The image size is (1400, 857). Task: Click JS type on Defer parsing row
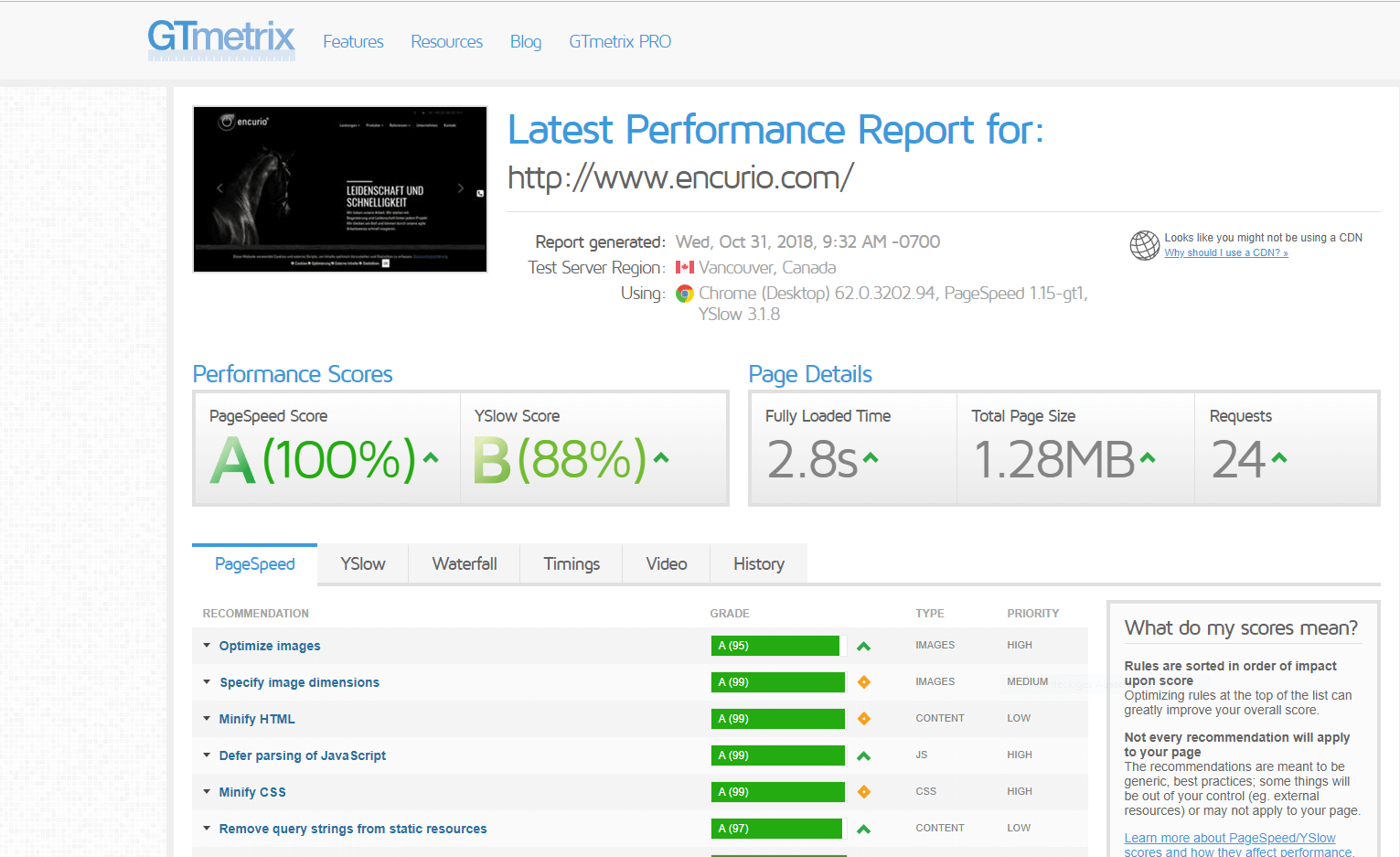pyautogui.click(x=922, y=755)
